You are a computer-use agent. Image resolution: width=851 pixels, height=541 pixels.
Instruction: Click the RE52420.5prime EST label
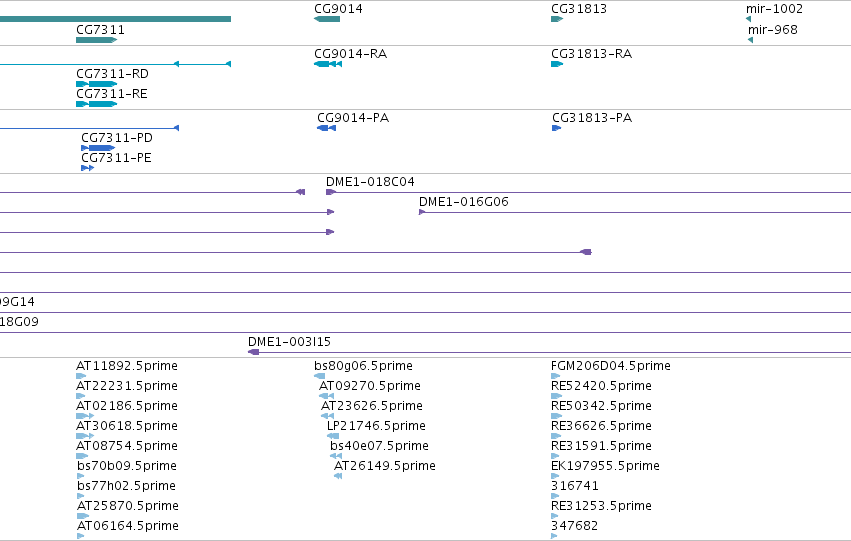[601, 386]
